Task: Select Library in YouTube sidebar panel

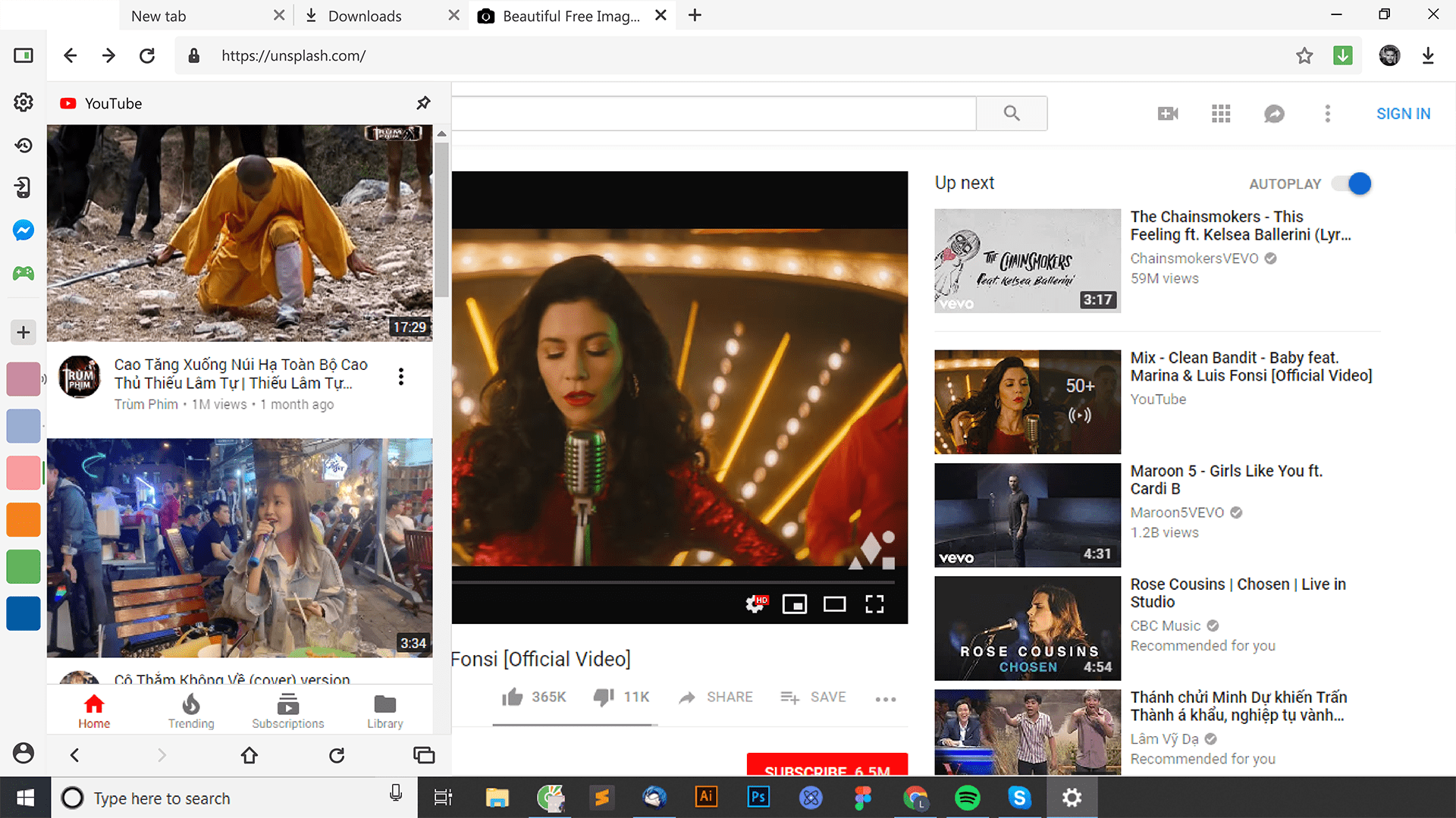Action: (x=385, y=711)
